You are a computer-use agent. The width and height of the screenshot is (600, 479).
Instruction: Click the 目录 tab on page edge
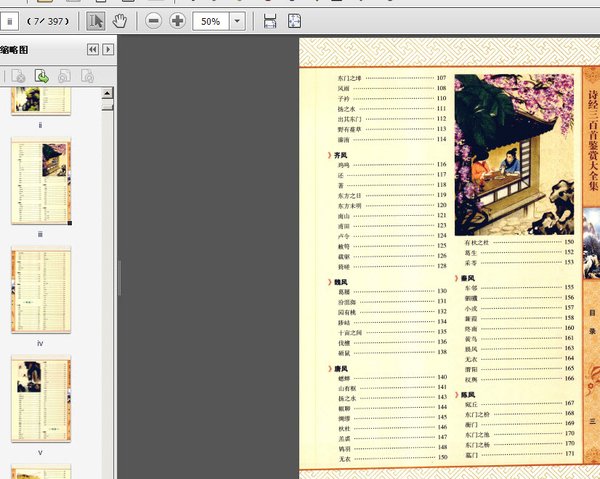click(x=592, y=321)
